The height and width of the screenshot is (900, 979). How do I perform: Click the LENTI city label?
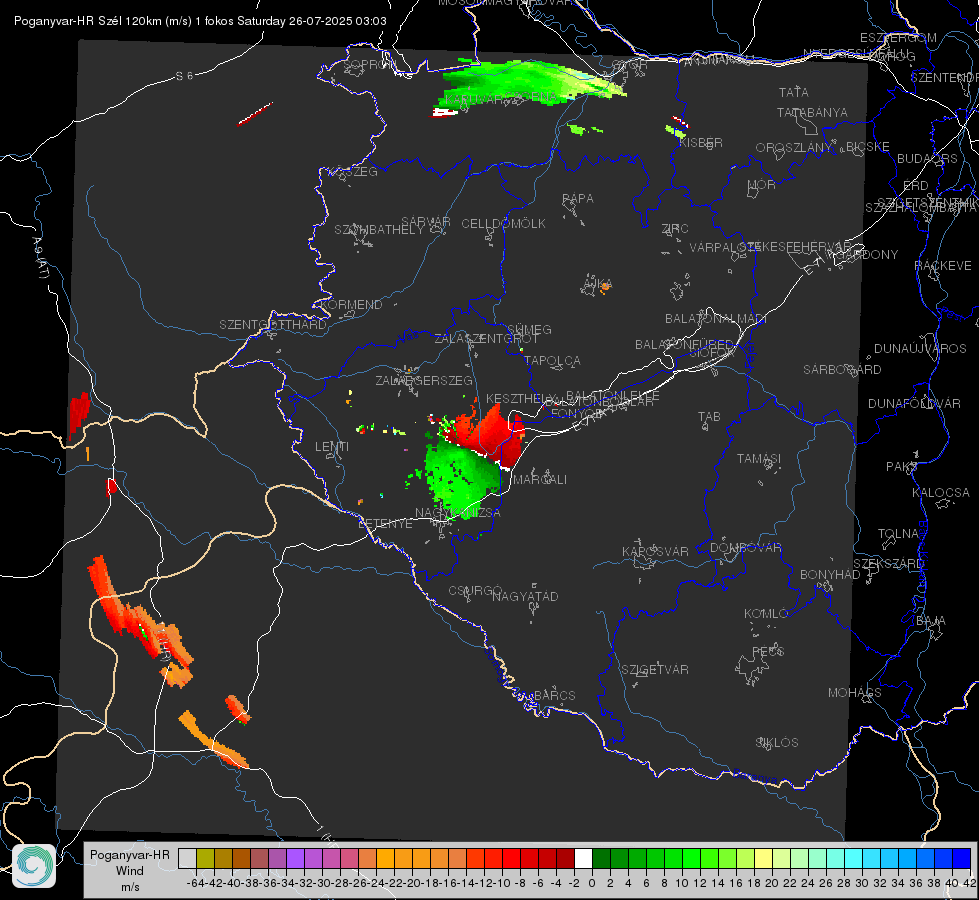coord(332,447)
